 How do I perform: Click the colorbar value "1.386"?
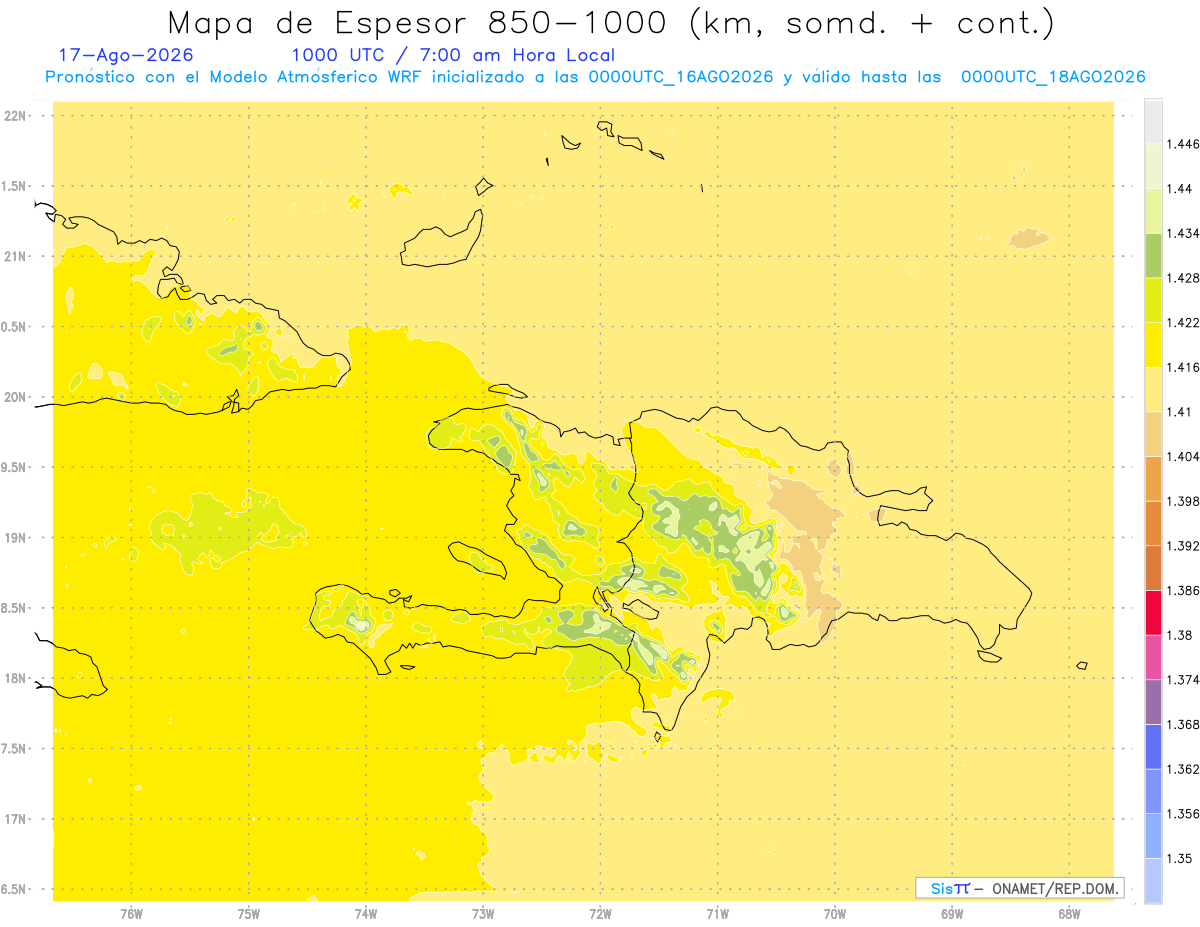coord(1182,590)
